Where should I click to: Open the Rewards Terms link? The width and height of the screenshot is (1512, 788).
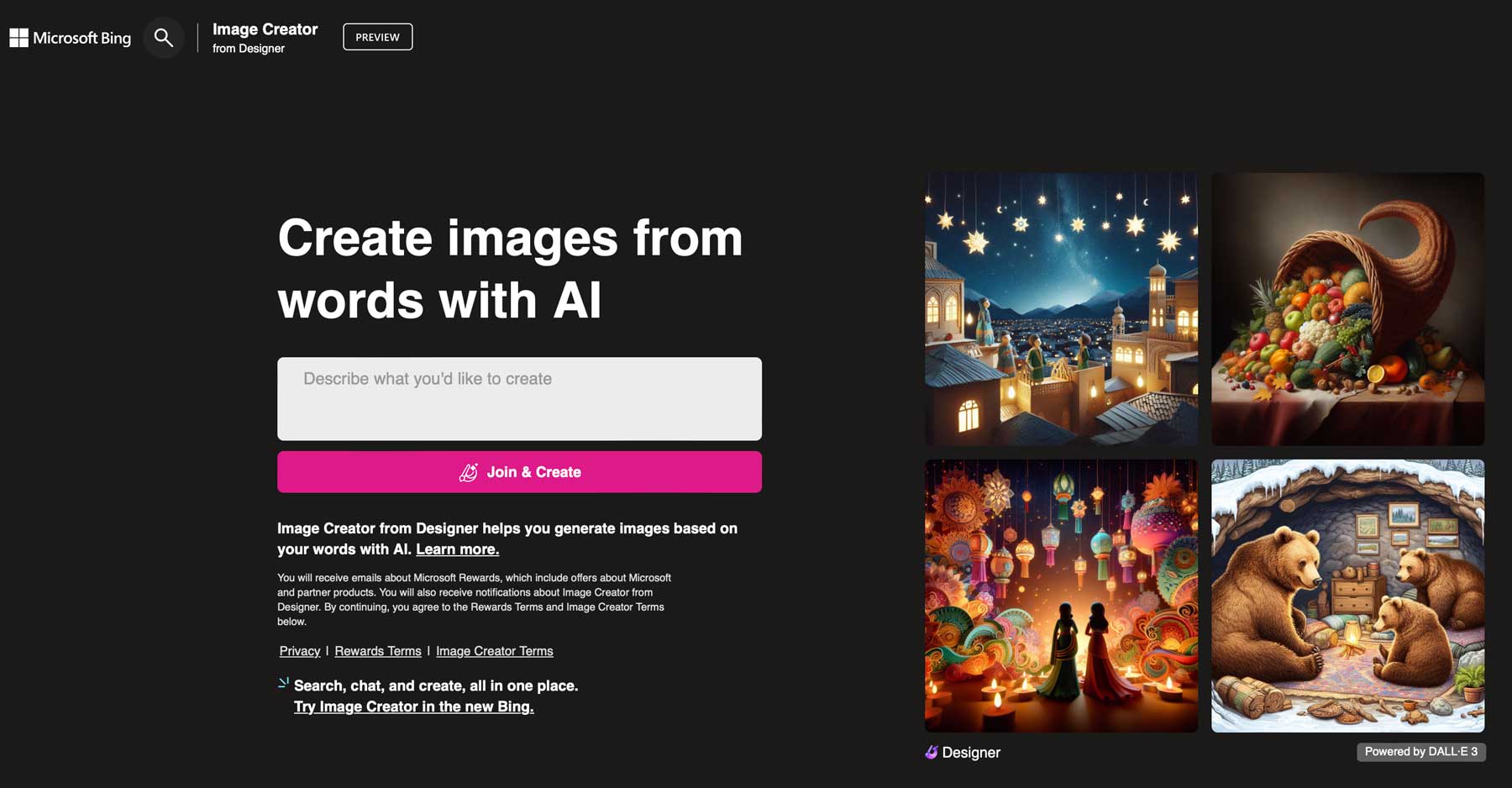[x=377, y=651]
